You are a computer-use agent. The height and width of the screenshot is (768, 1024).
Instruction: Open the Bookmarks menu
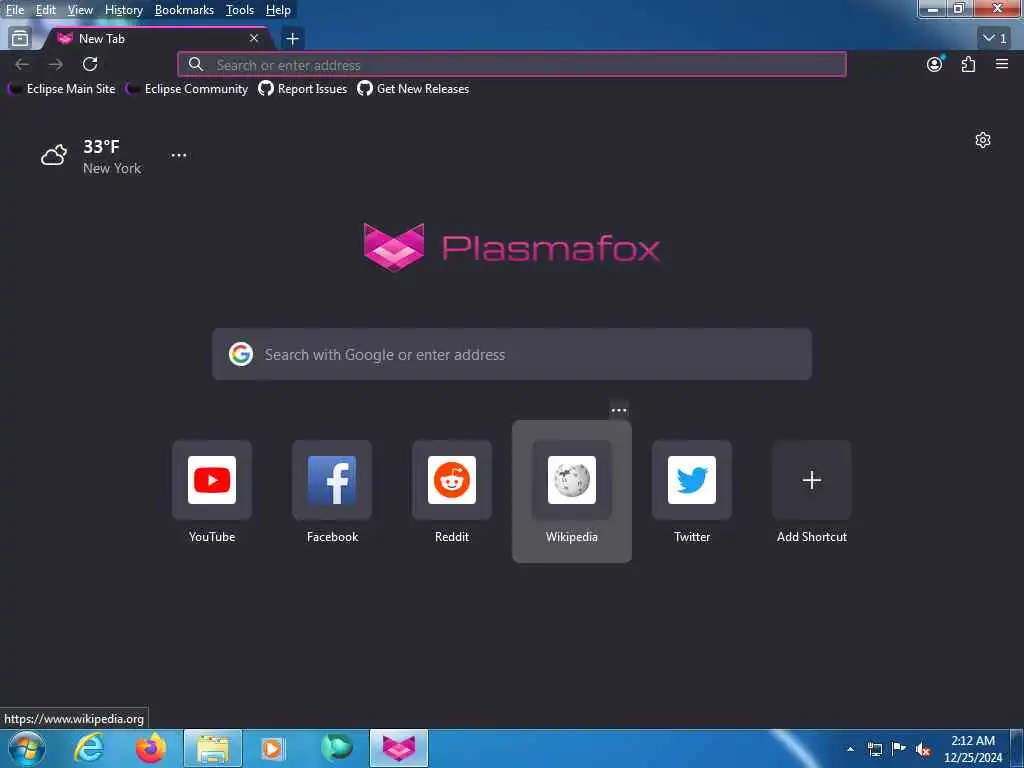pos(184,10)
